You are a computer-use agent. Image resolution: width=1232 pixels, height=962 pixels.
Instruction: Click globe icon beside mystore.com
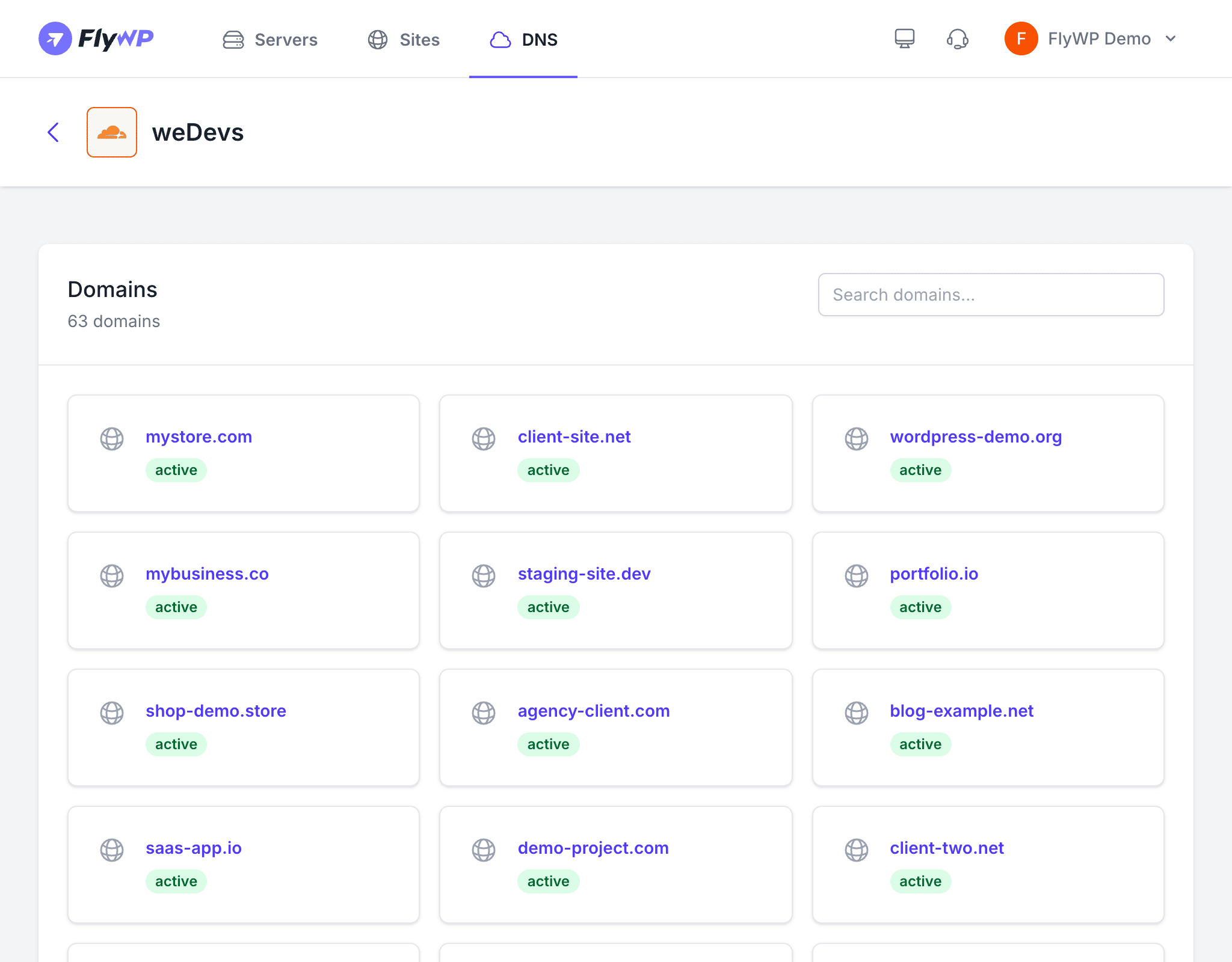pos(112,439)
